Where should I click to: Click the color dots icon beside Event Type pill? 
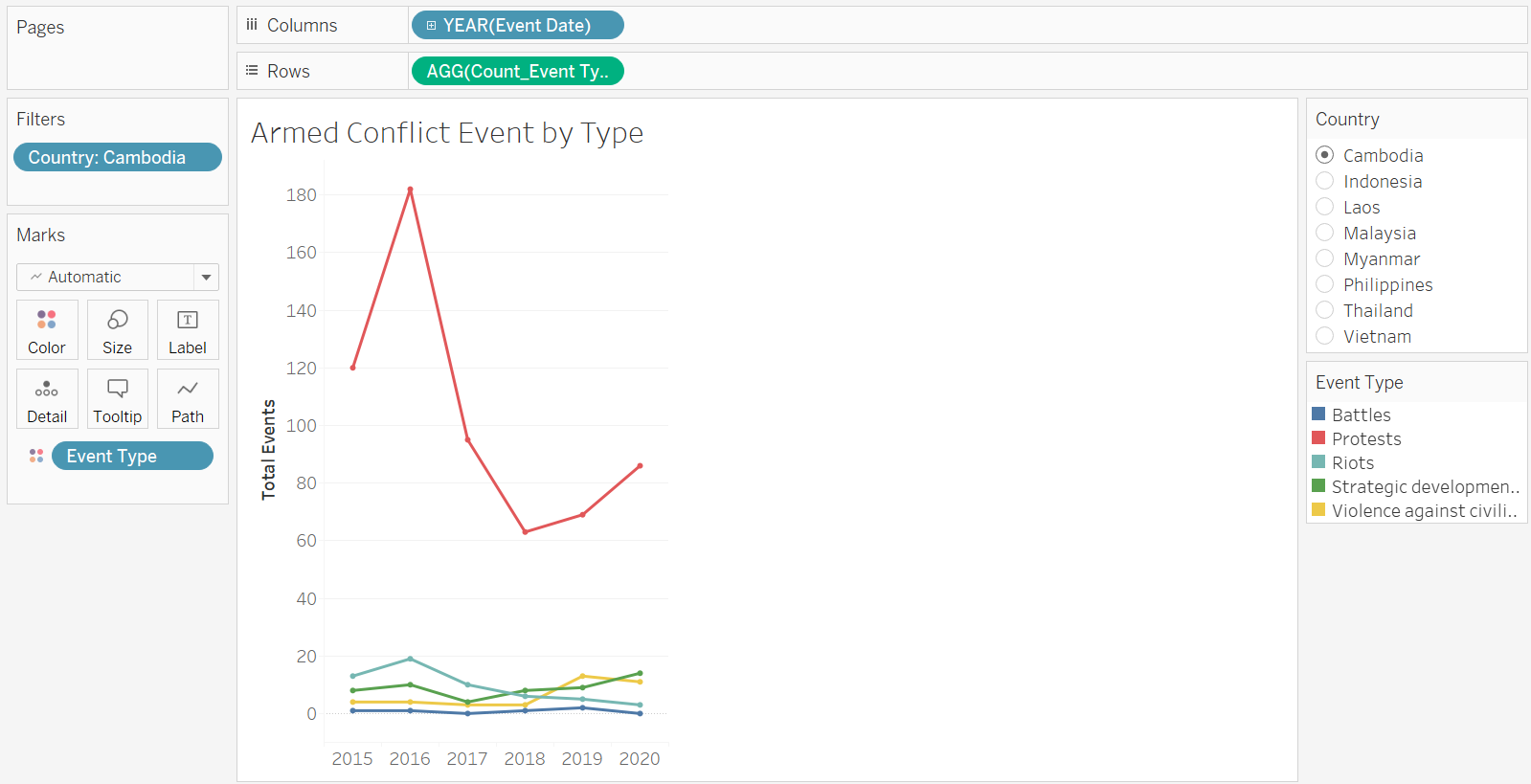[x=36, y=456]
